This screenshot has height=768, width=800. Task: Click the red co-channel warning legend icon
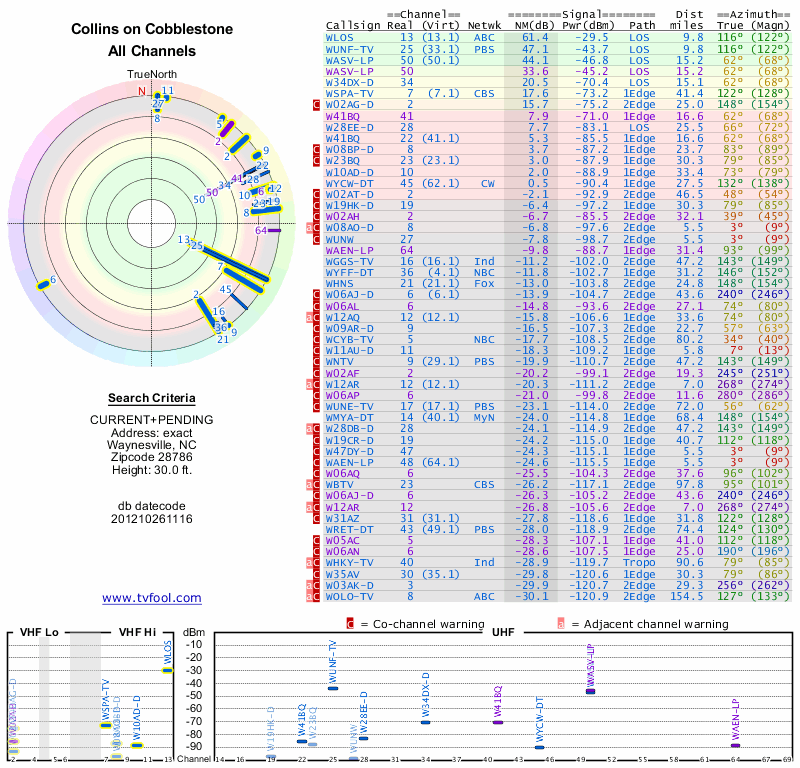[x=350, y=624]
